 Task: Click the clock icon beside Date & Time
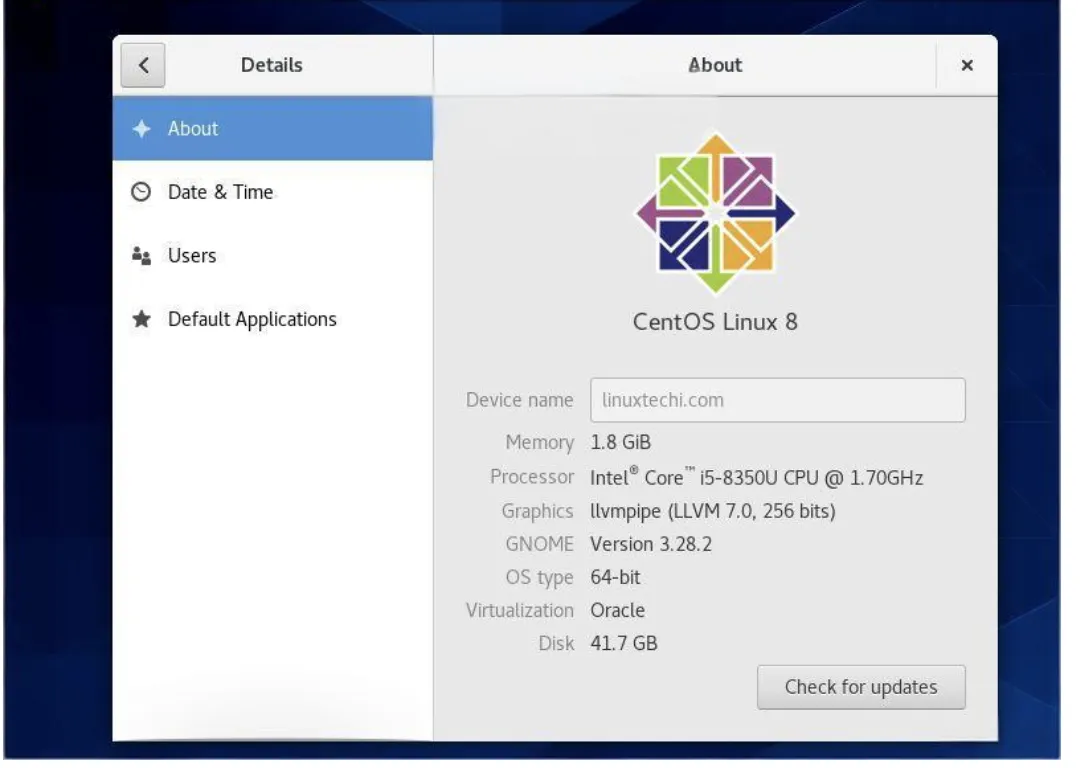141,192
